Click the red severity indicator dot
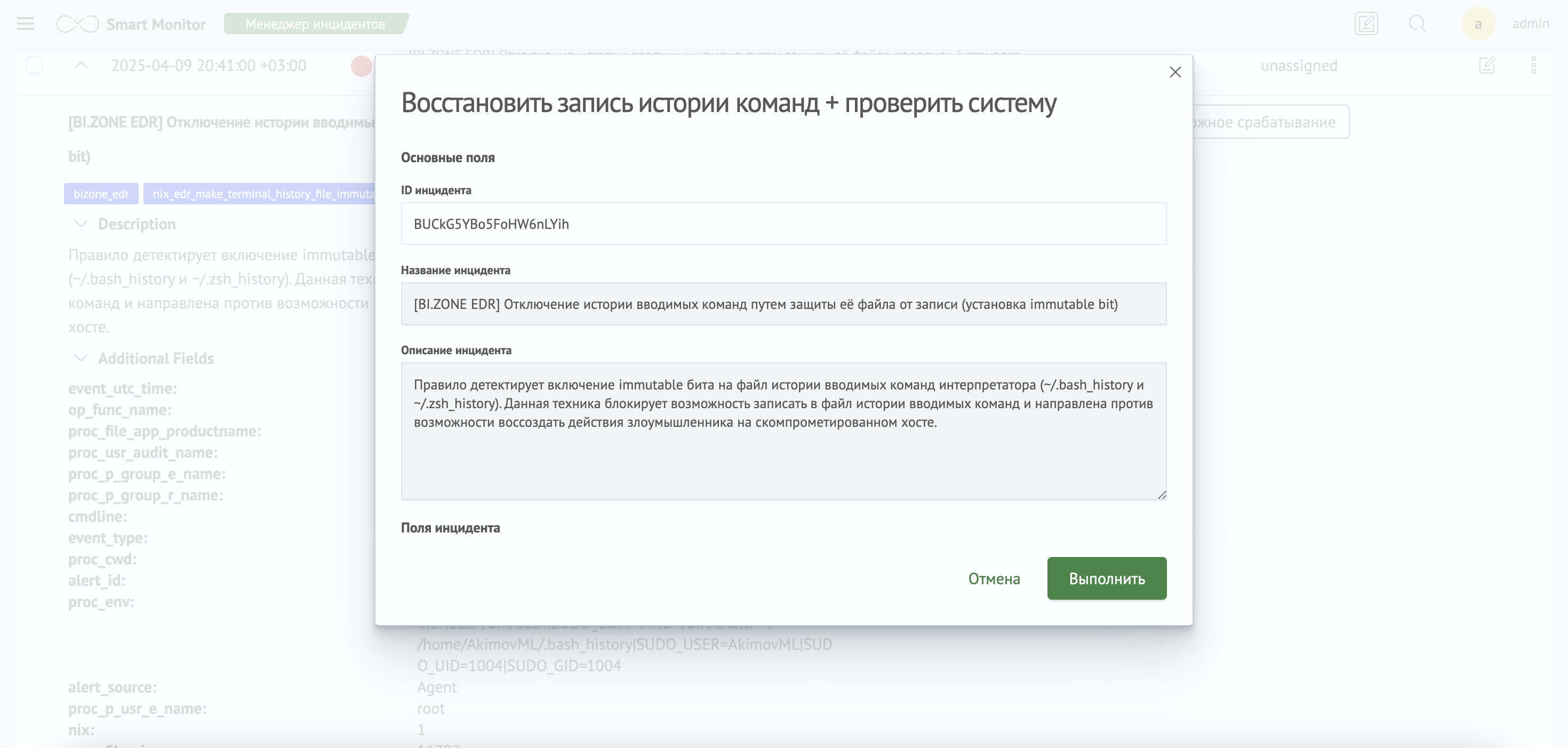This screenshot has width=1568, height=748. click(362, 66)
